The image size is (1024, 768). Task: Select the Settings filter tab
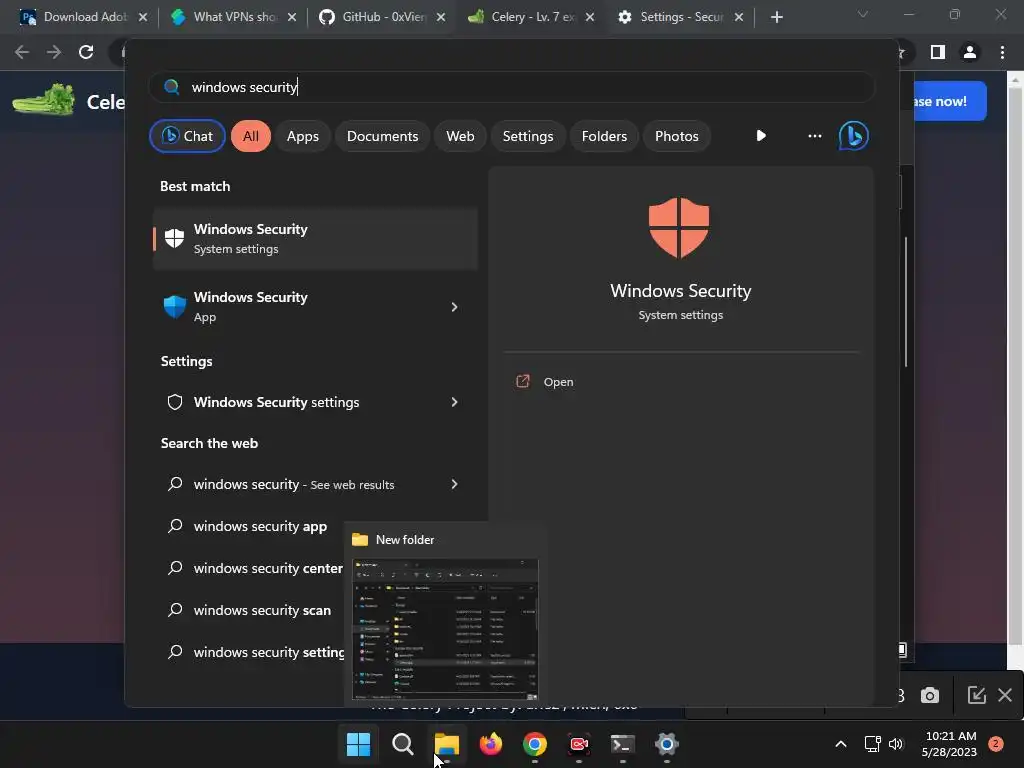pyautogui.click(x=528, y=136)
